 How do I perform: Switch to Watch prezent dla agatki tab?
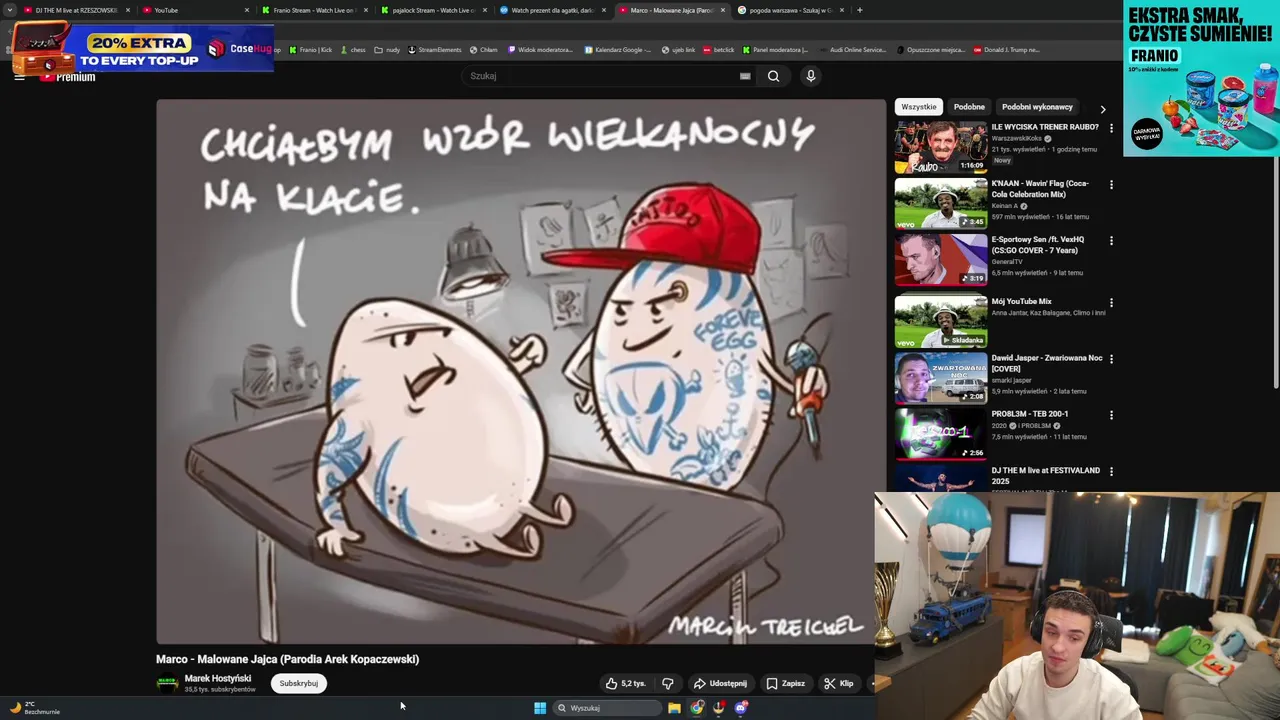click(551, 10)
